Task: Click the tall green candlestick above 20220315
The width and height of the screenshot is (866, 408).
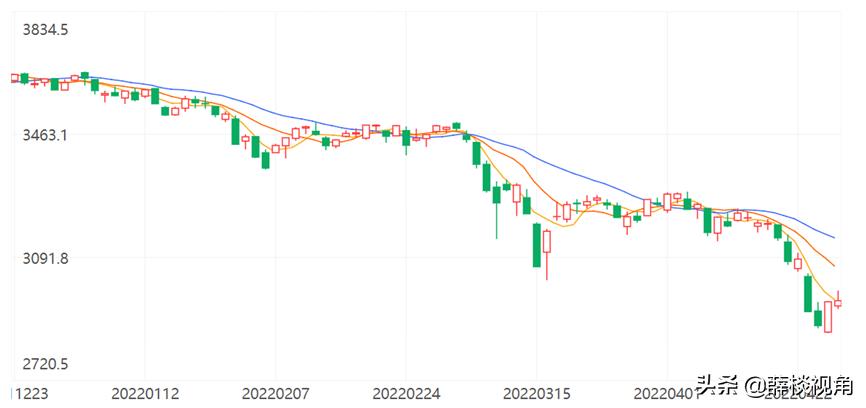Action: coord(537,245)
